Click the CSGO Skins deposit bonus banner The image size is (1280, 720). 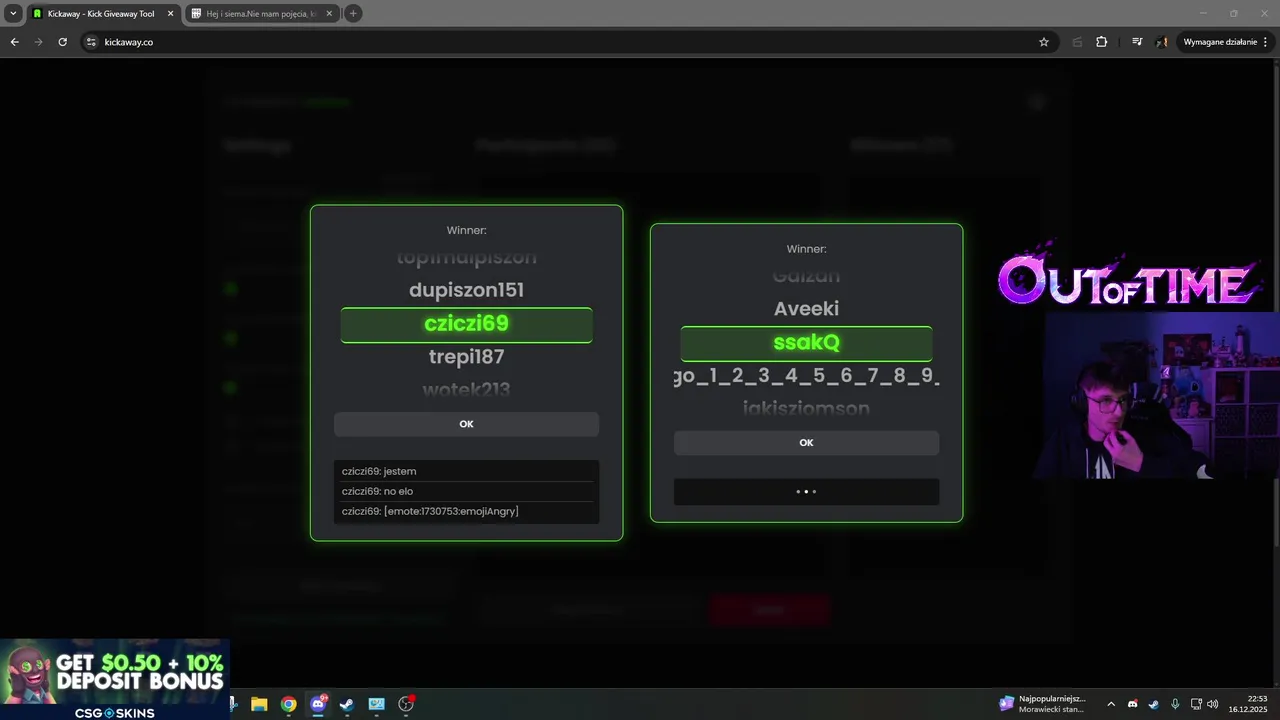tap(115, 680)
